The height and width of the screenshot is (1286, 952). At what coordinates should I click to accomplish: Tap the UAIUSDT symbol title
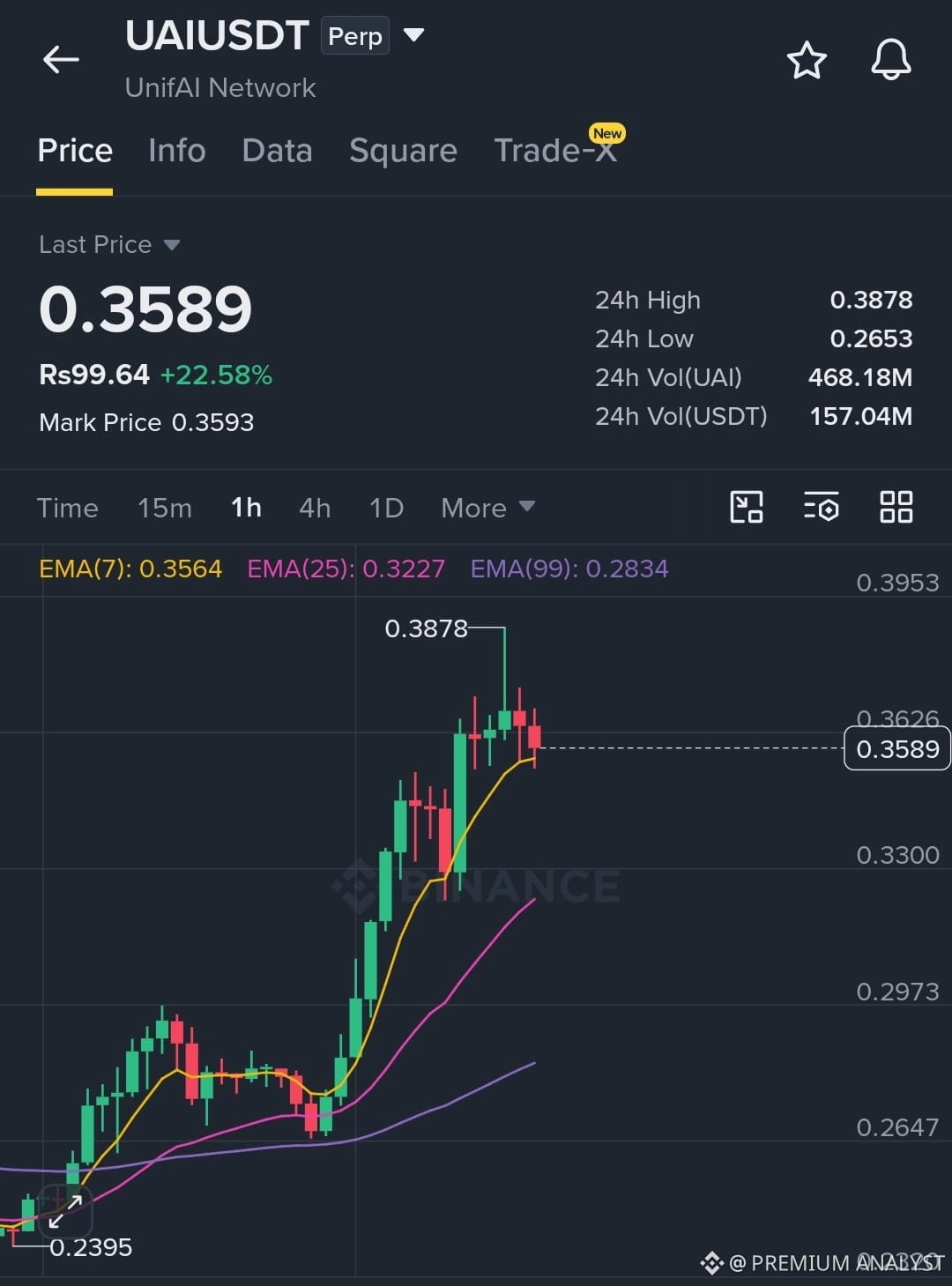(217, 36)
